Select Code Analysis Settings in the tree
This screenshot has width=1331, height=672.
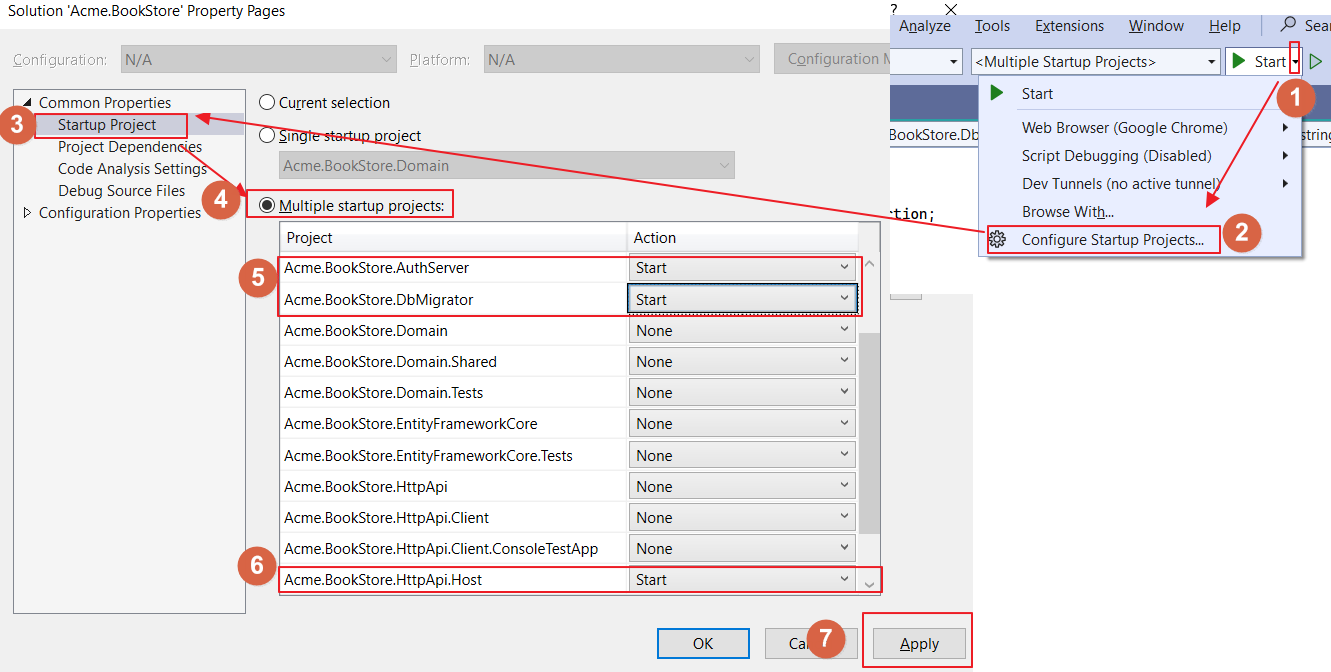click(132, 169)
